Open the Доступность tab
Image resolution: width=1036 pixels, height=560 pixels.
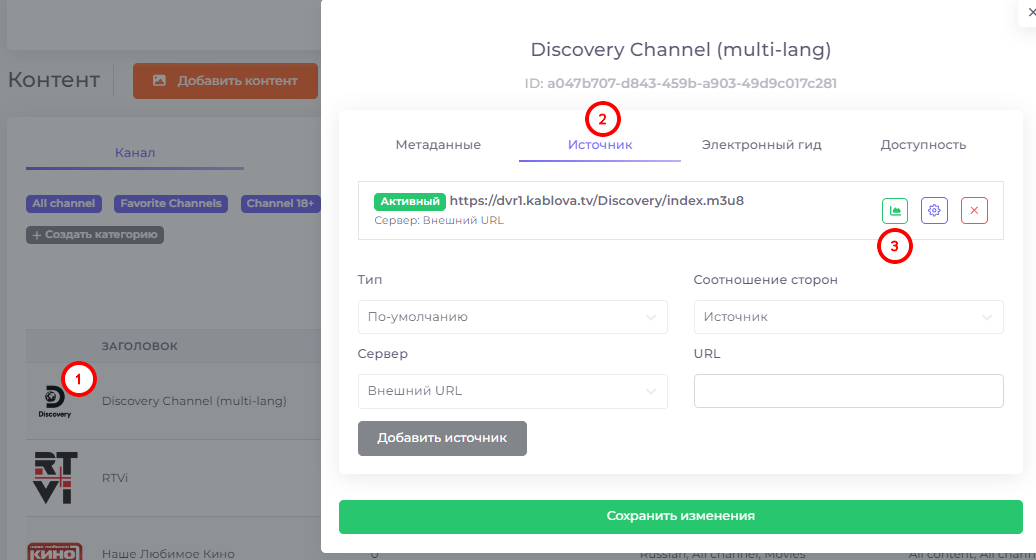pyautogui.click(x=923, y=145)
